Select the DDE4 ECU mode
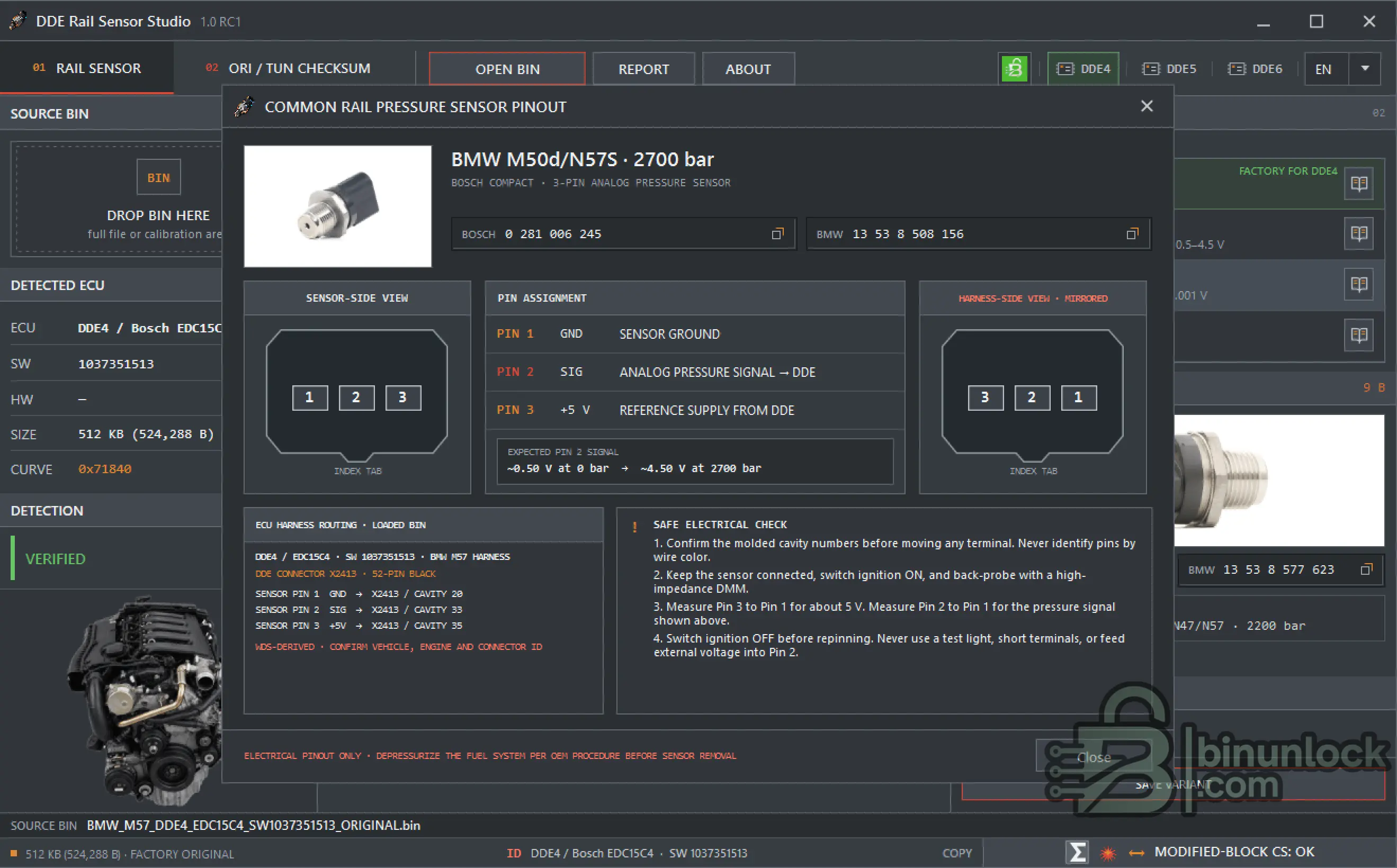 (1083, 69)
